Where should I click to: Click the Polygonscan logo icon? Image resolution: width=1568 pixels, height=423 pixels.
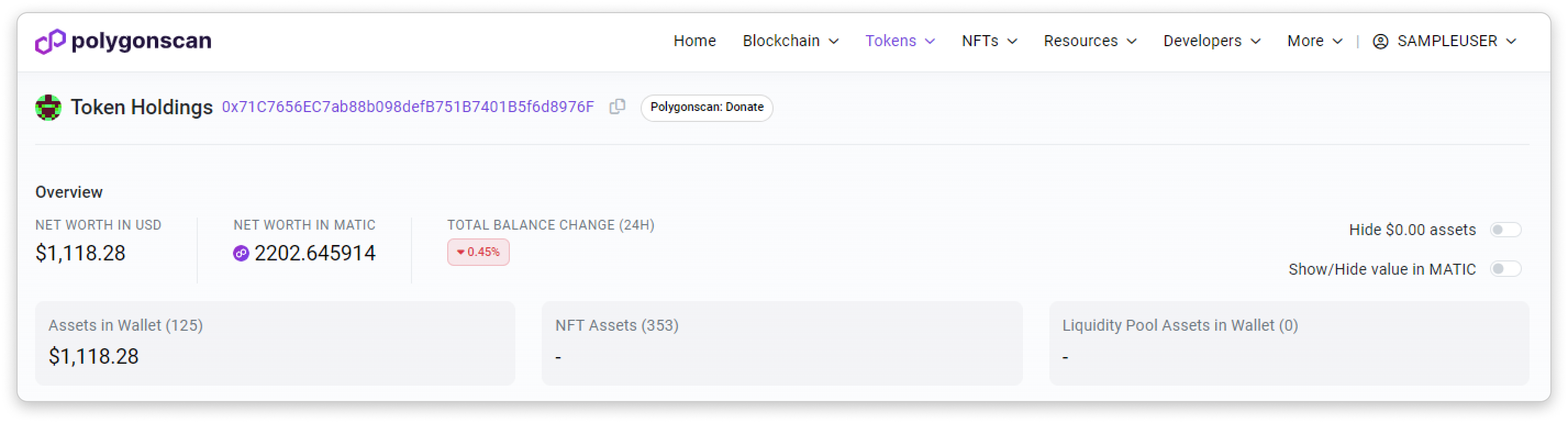coord(50,41)
